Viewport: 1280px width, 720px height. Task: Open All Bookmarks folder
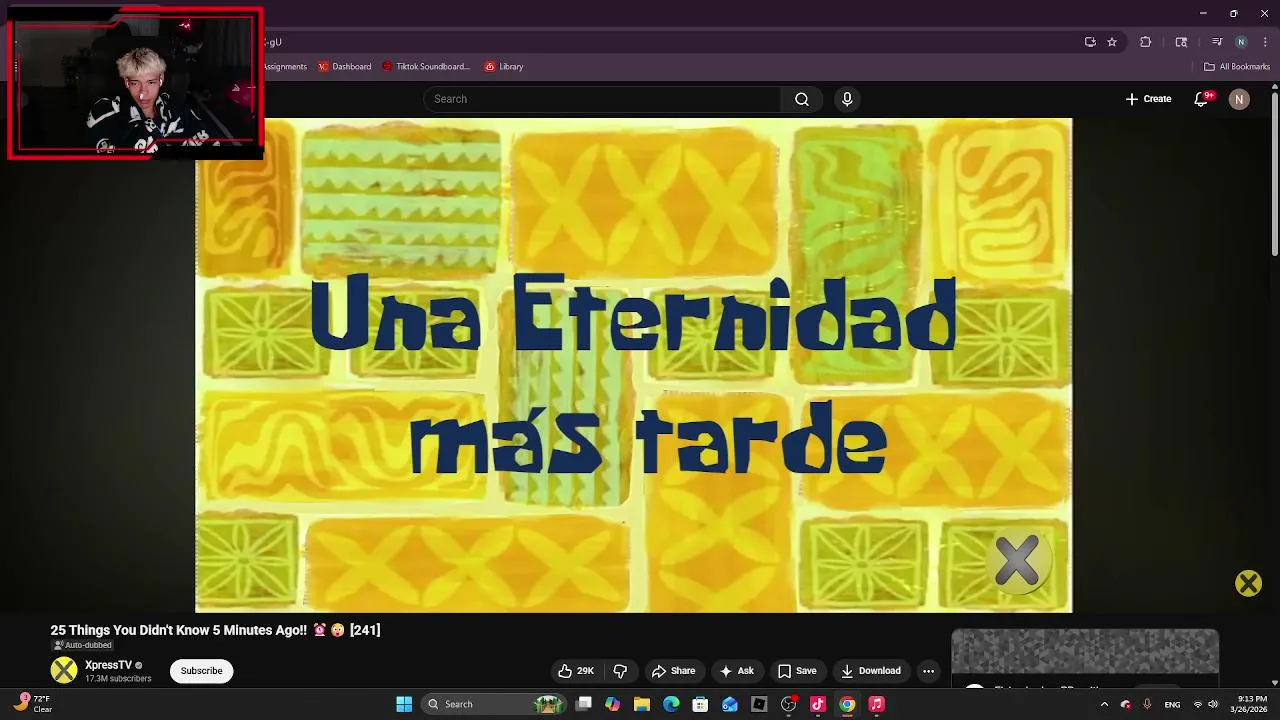(1237, 67)
